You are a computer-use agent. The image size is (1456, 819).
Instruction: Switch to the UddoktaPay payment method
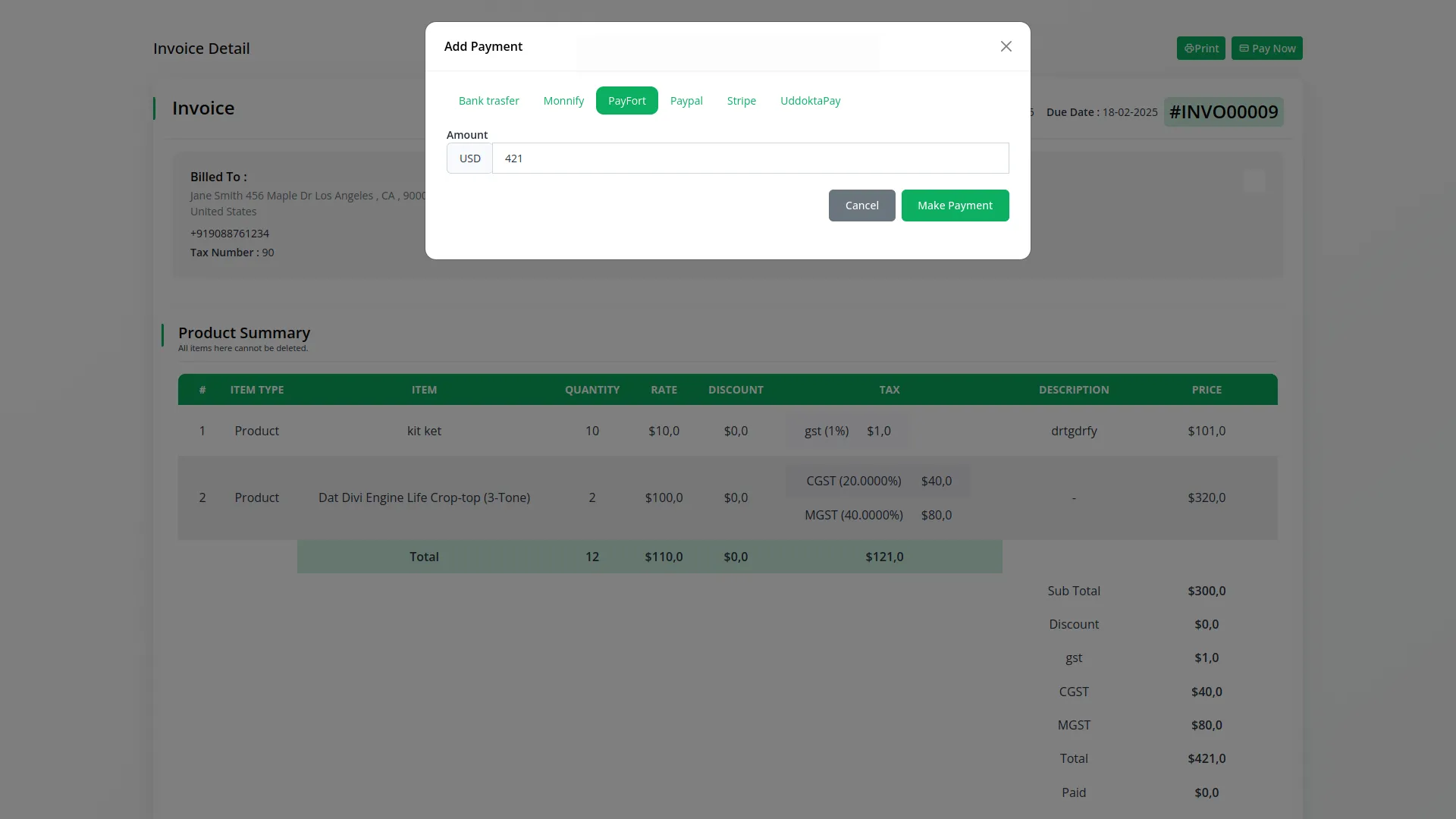(810, 100)
